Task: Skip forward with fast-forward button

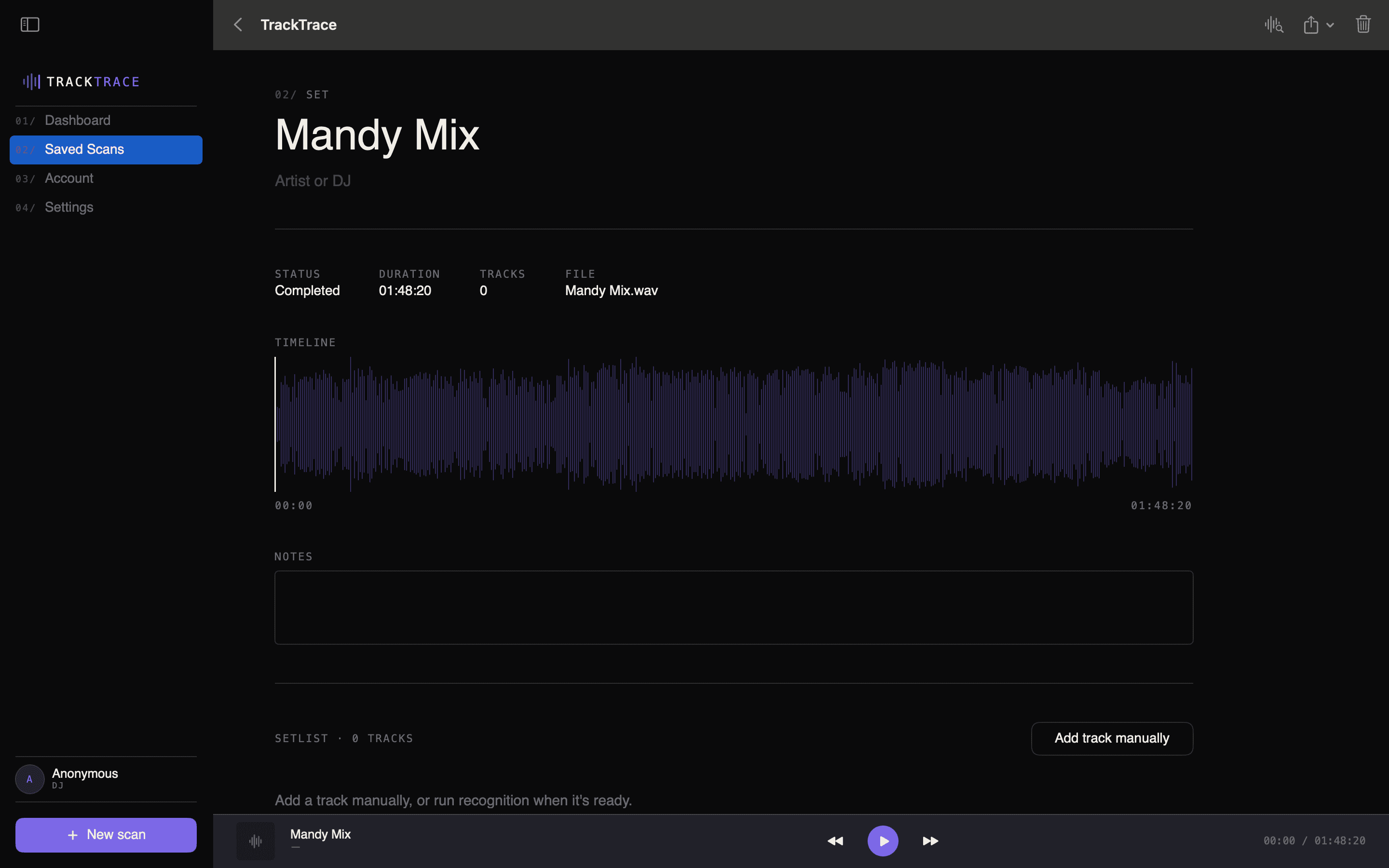Action: pyautogui.click(x=930, y=841)
